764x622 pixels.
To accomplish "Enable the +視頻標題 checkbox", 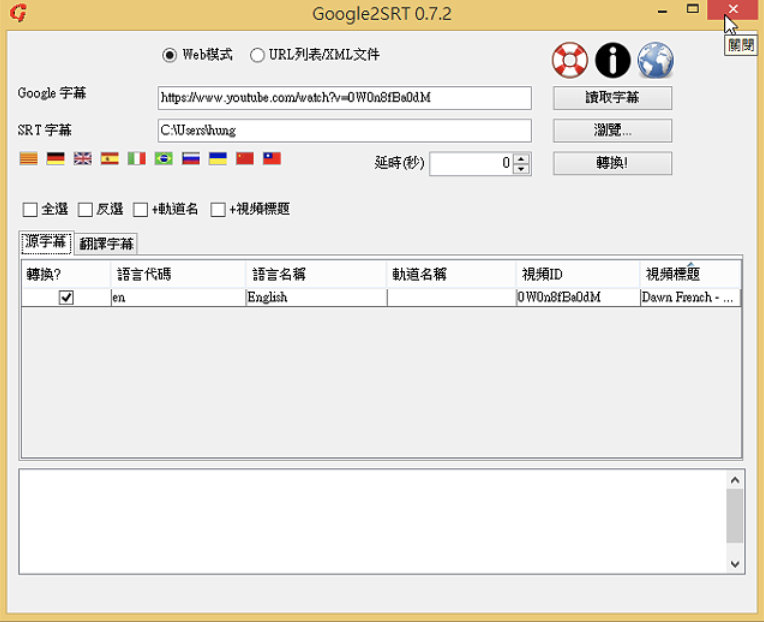I will click(x=218, y=209).
